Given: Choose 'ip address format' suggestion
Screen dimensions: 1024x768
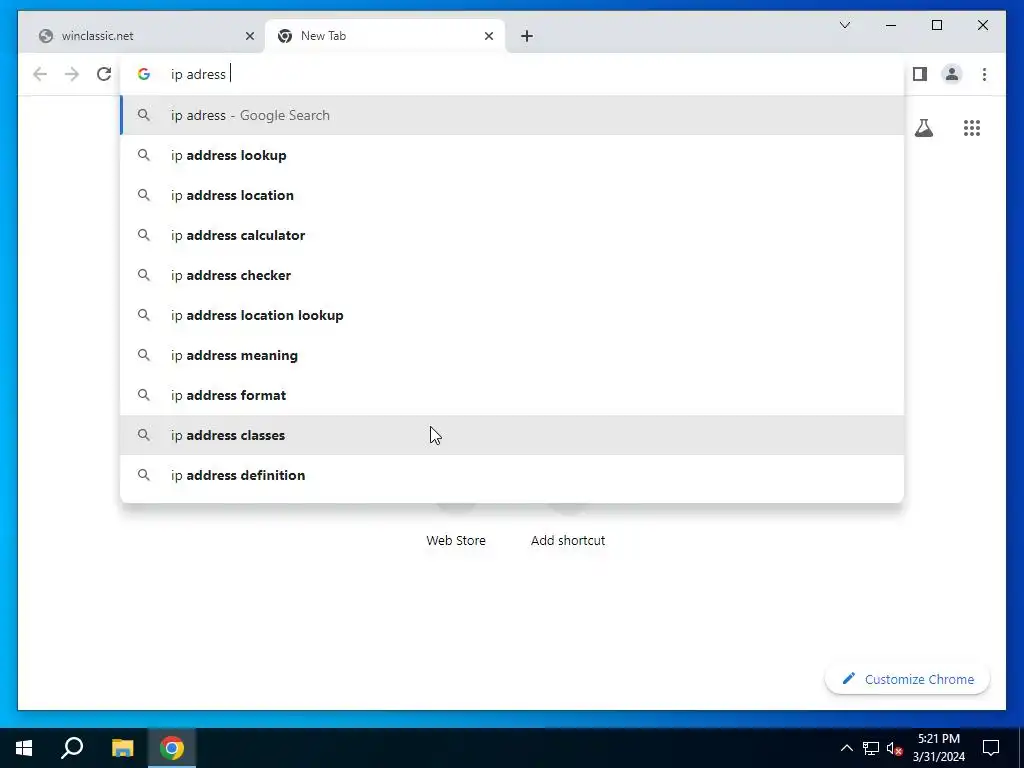Looking at the screenshot, I should coord(512,394).
